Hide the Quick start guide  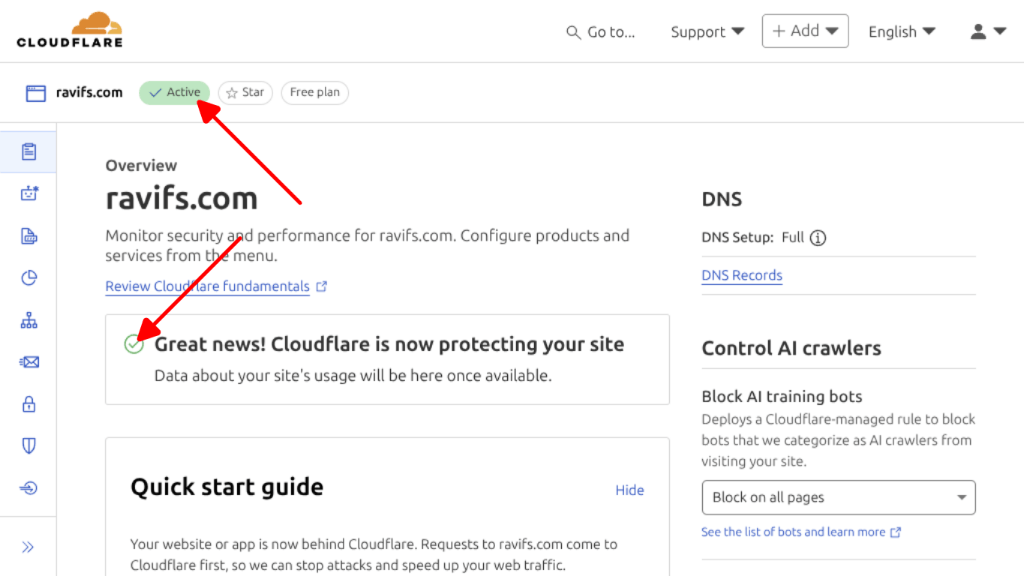coord(629,490)
